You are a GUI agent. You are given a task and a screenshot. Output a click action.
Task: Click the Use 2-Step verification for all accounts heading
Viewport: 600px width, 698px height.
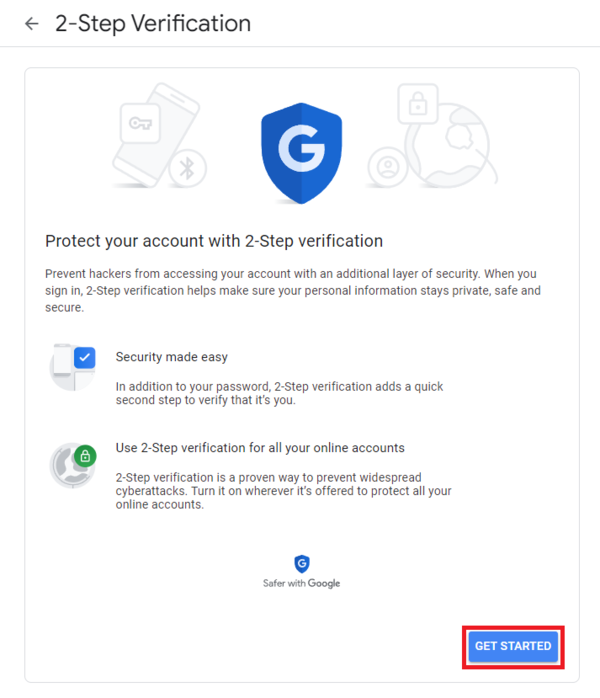click(260, 447)
